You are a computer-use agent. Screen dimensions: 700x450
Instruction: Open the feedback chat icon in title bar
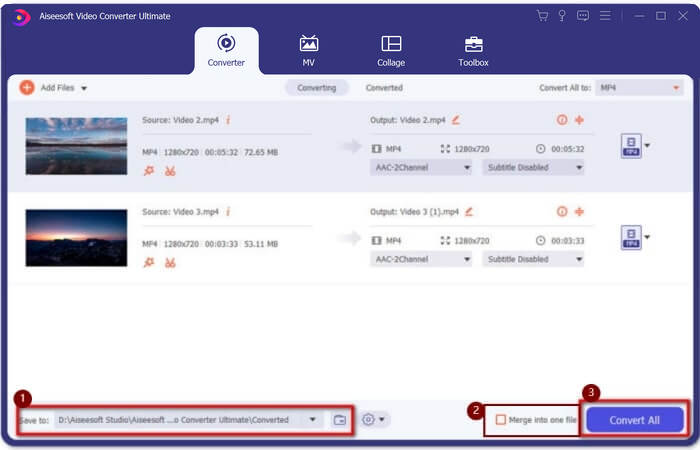click(x=583, y=16)
